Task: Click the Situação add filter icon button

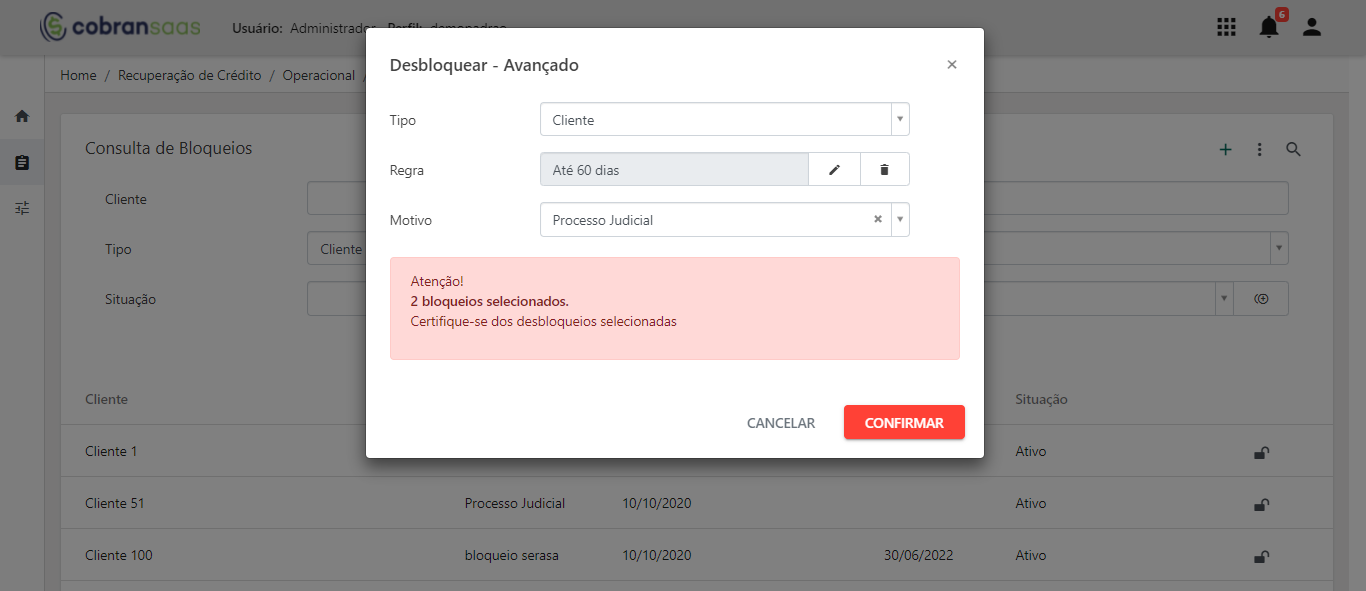Action: pos(1261,299)
